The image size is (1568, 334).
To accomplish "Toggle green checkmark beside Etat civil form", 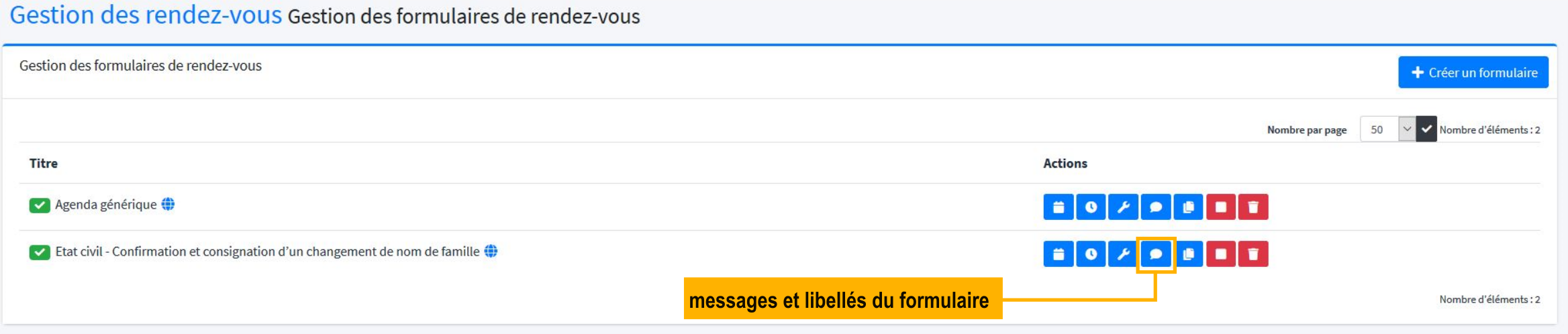I will click(40, 252).
